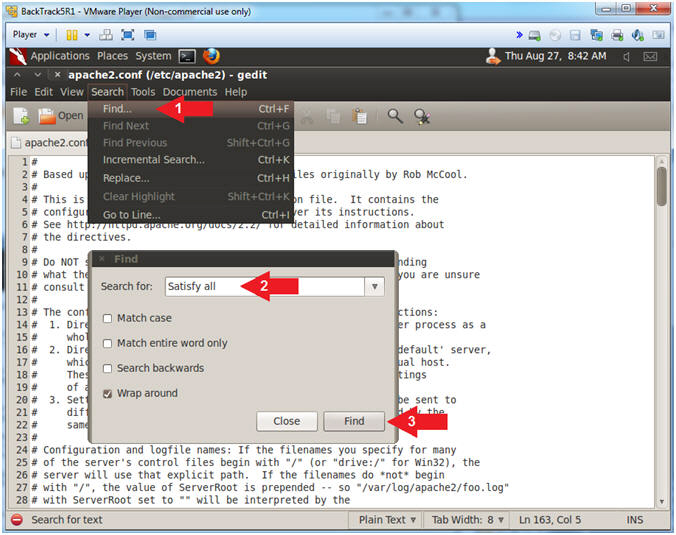Click VMware pause virtual machine icon
Screen dimensions: 676x535
pos(72,35)
